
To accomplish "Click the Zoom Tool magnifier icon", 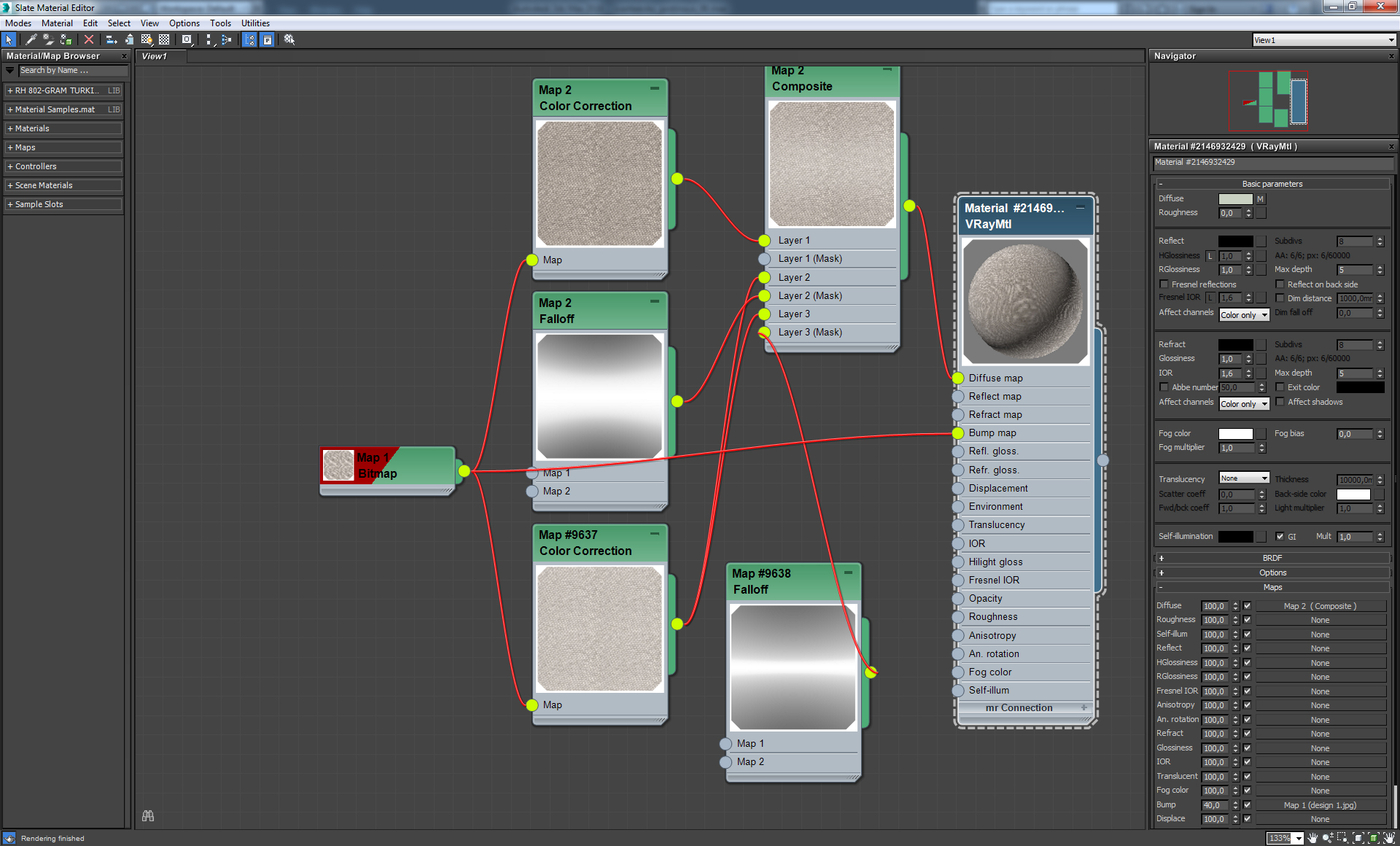I will [1327, 837].
